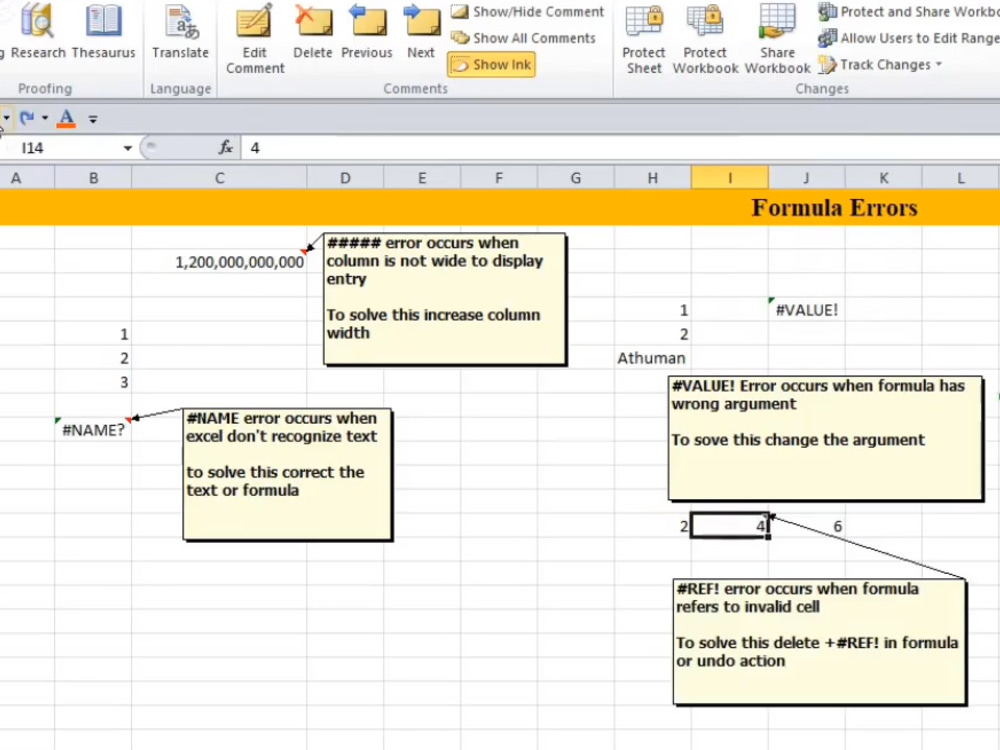Delete the selected comment
Viewport: 1000px width, 750px height.
[312, 31]
